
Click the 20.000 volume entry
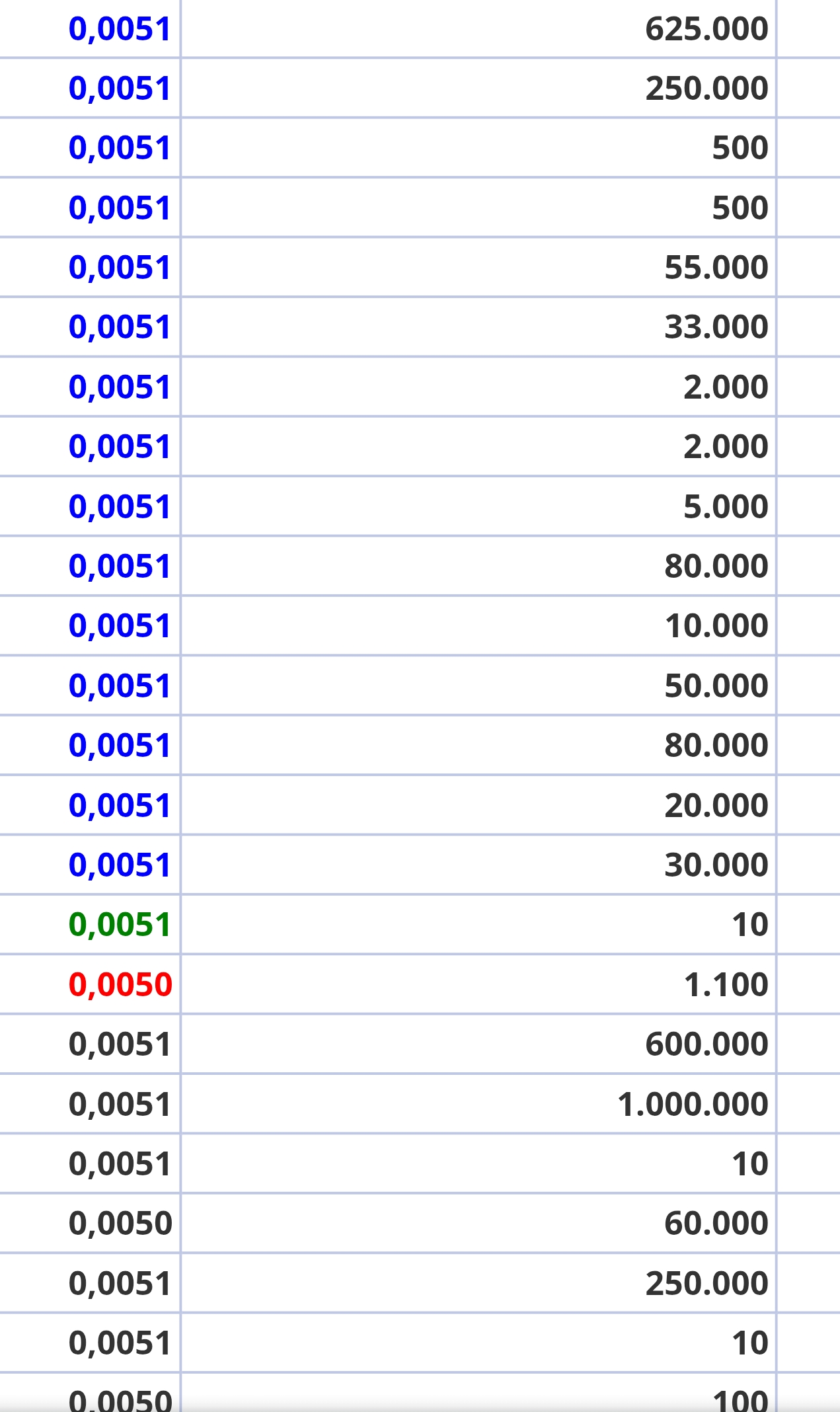click(716, 805)
